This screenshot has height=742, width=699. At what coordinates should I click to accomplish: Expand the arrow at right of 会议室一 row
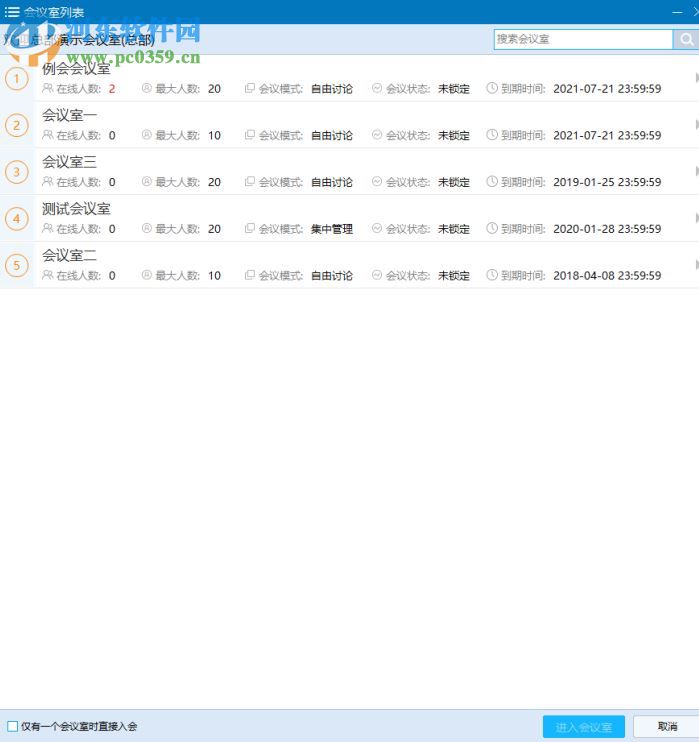[697, 124]
